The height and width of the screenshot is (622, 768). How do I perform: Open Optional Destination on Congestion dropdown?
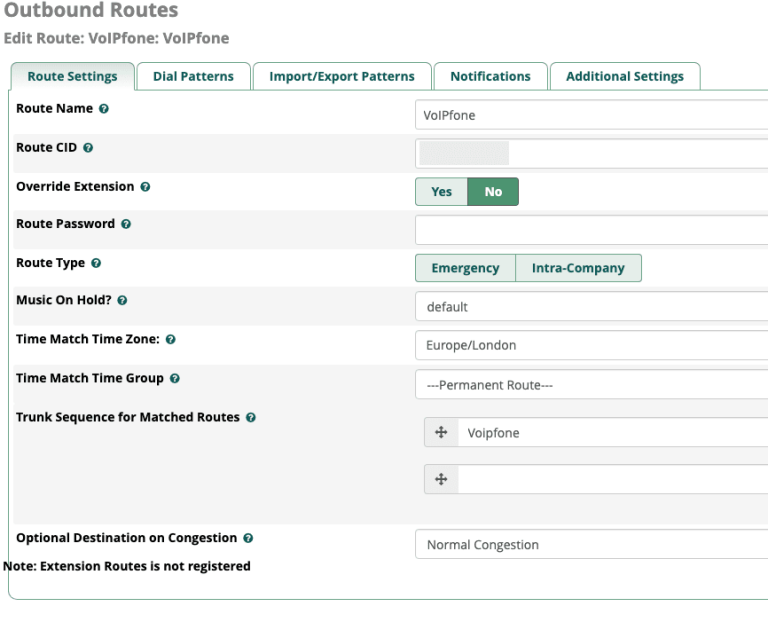592,545
